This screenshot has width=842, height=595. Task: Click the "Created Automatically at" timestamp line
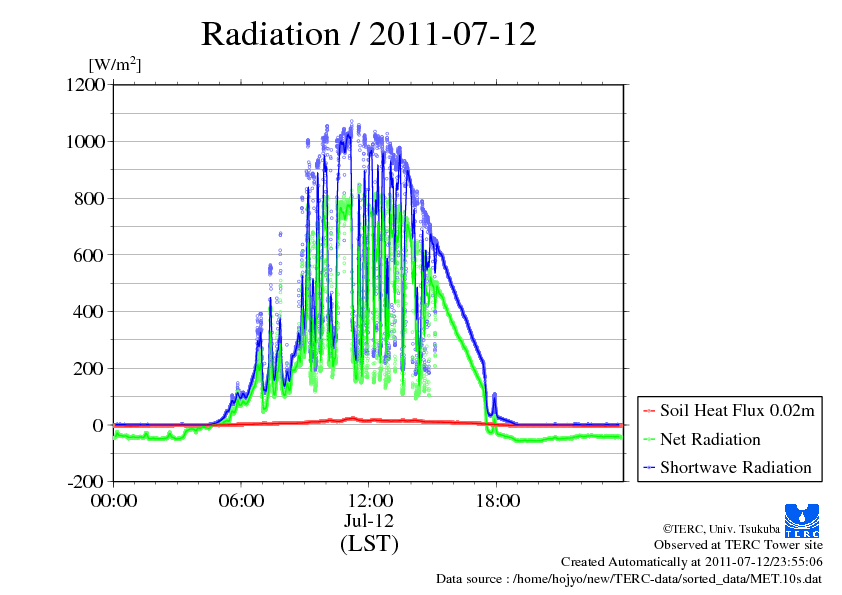(692, 562)
